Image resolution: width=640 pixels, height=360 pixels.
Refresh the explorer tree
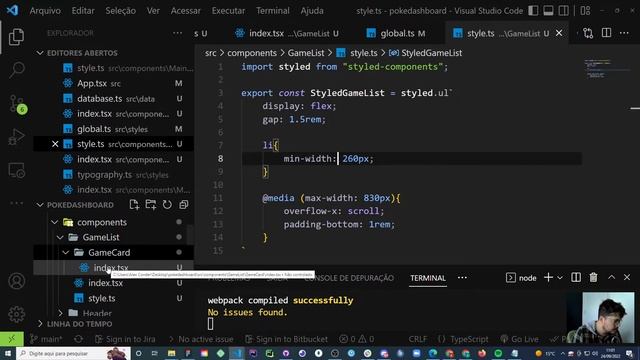tap(167, 204)
